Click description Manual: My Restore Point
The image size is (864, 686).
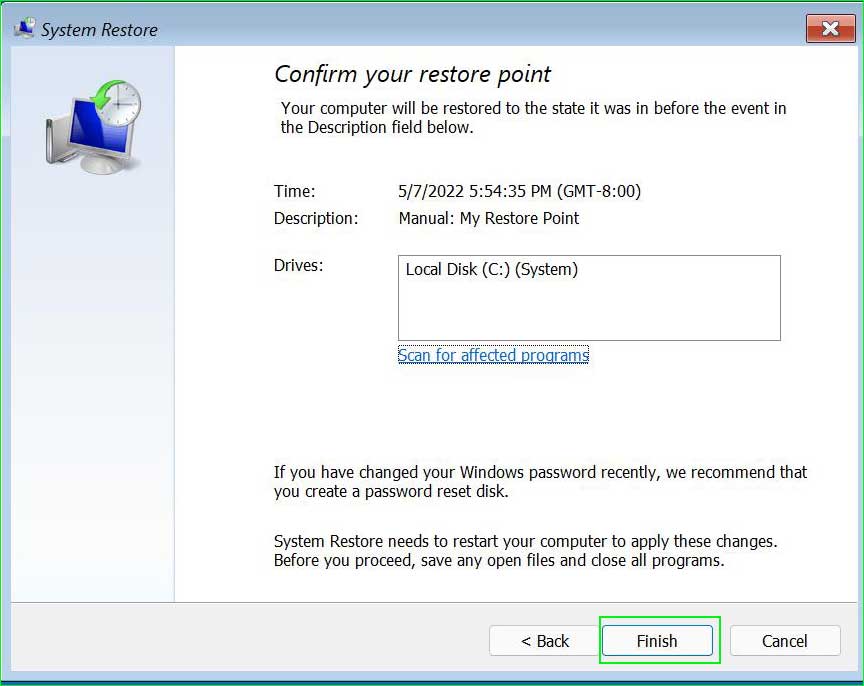(x=489, y=218)
